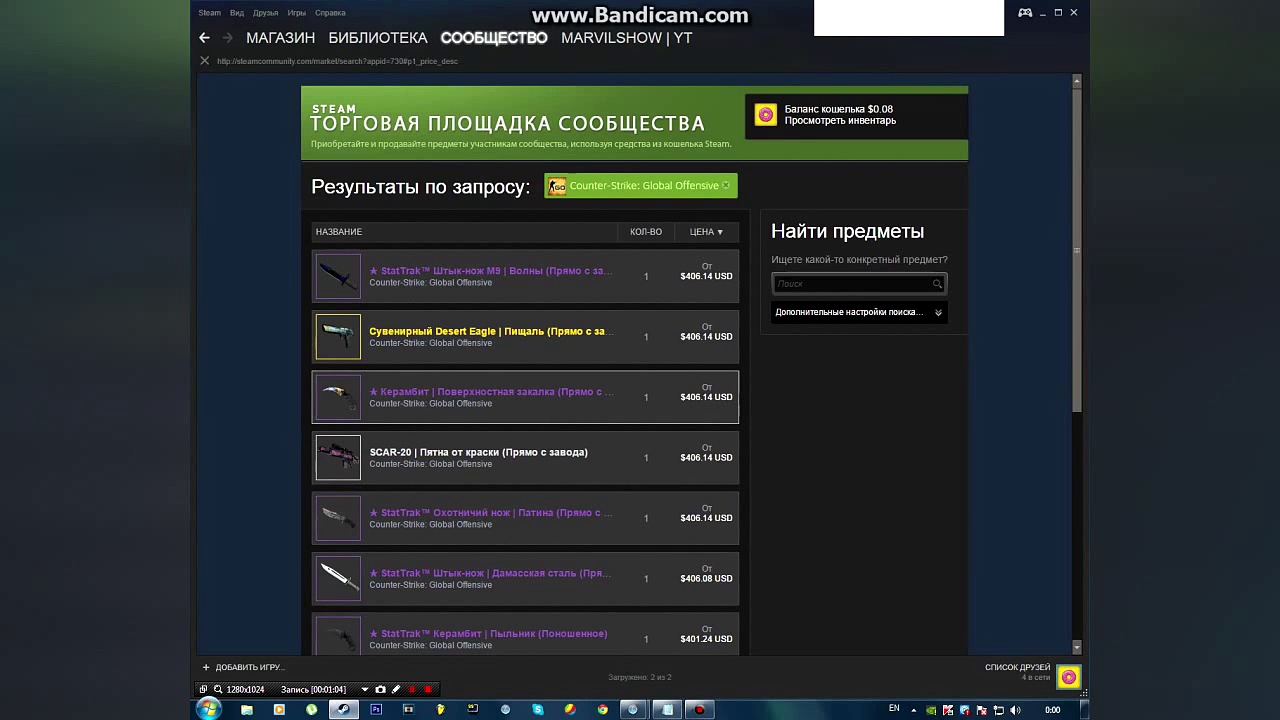Open the system volume tray icon
The width and height of the screenshot is (1280, 720).
coord(1016,710)
